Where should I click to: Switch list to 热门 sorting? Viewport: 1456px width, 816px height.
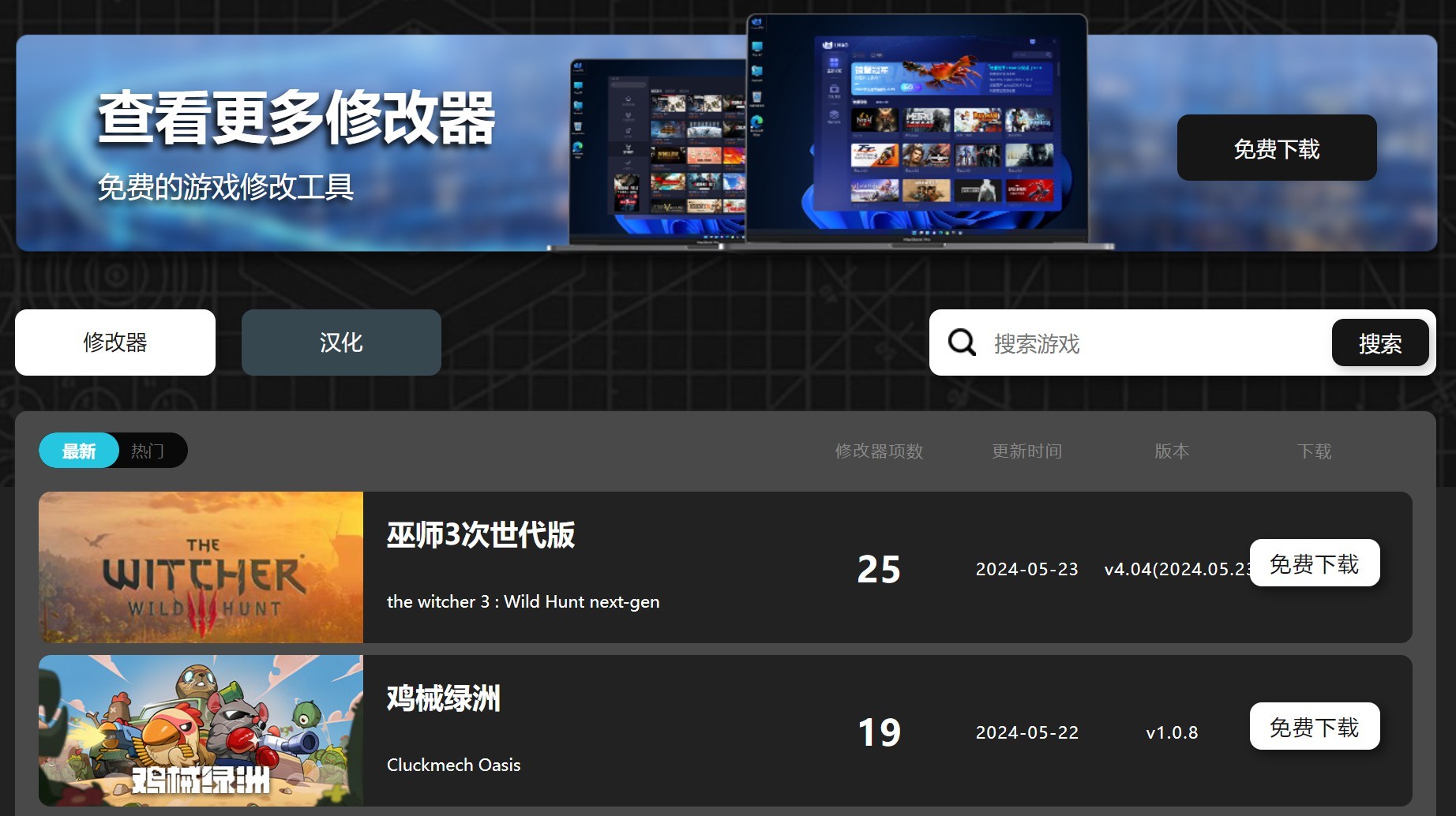[148, 451]
